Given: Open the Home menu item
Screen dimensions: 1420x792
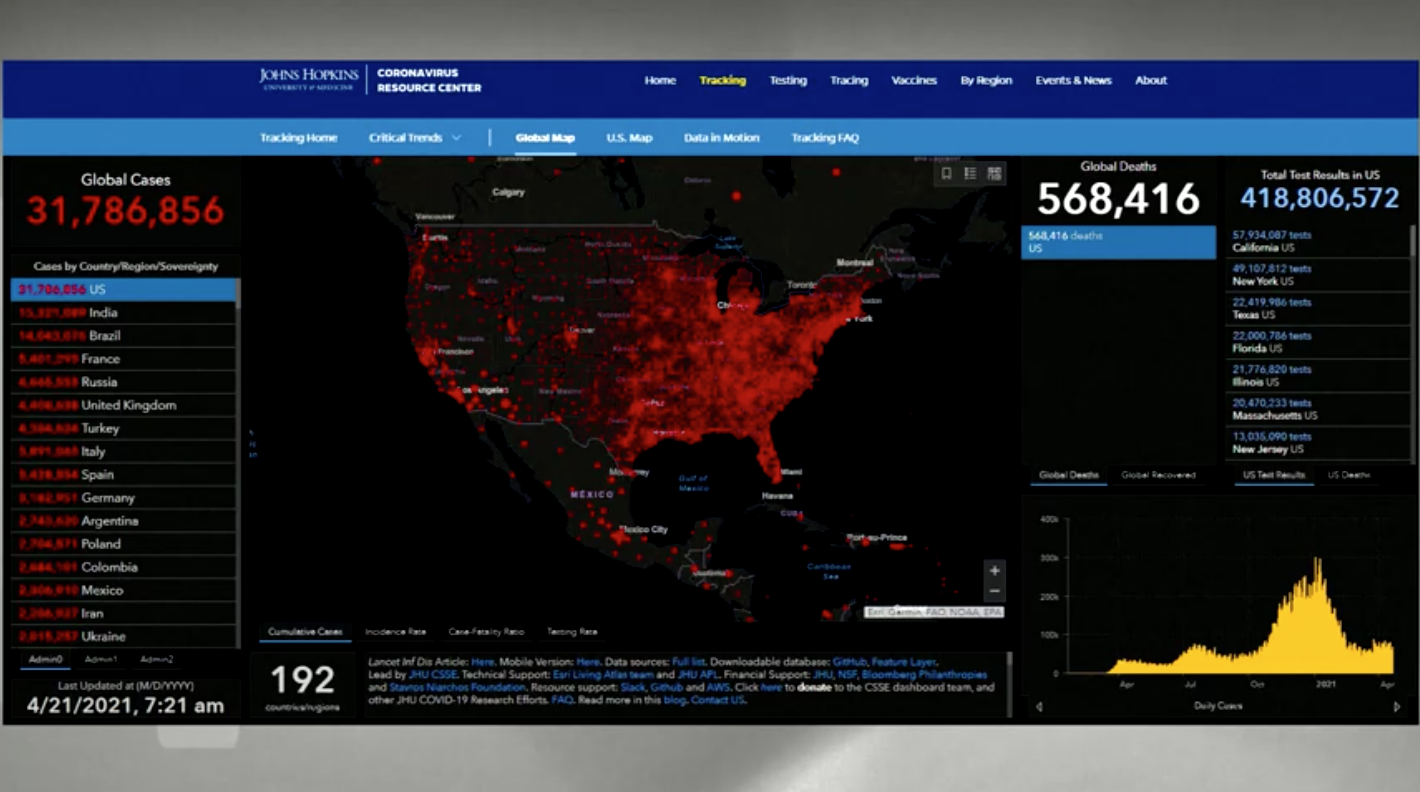Looking at the screenshot, I should point(660,81).
